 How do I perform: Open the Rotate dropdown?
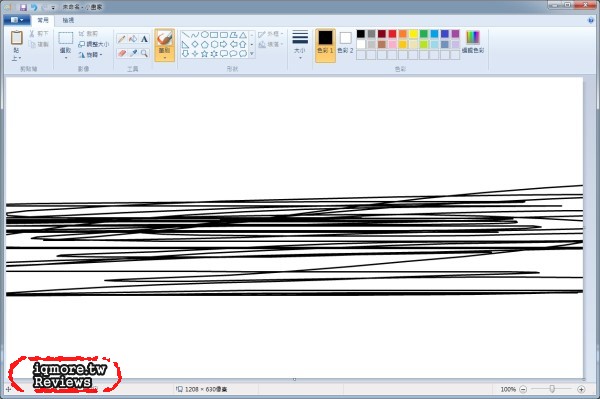(90, 55)
